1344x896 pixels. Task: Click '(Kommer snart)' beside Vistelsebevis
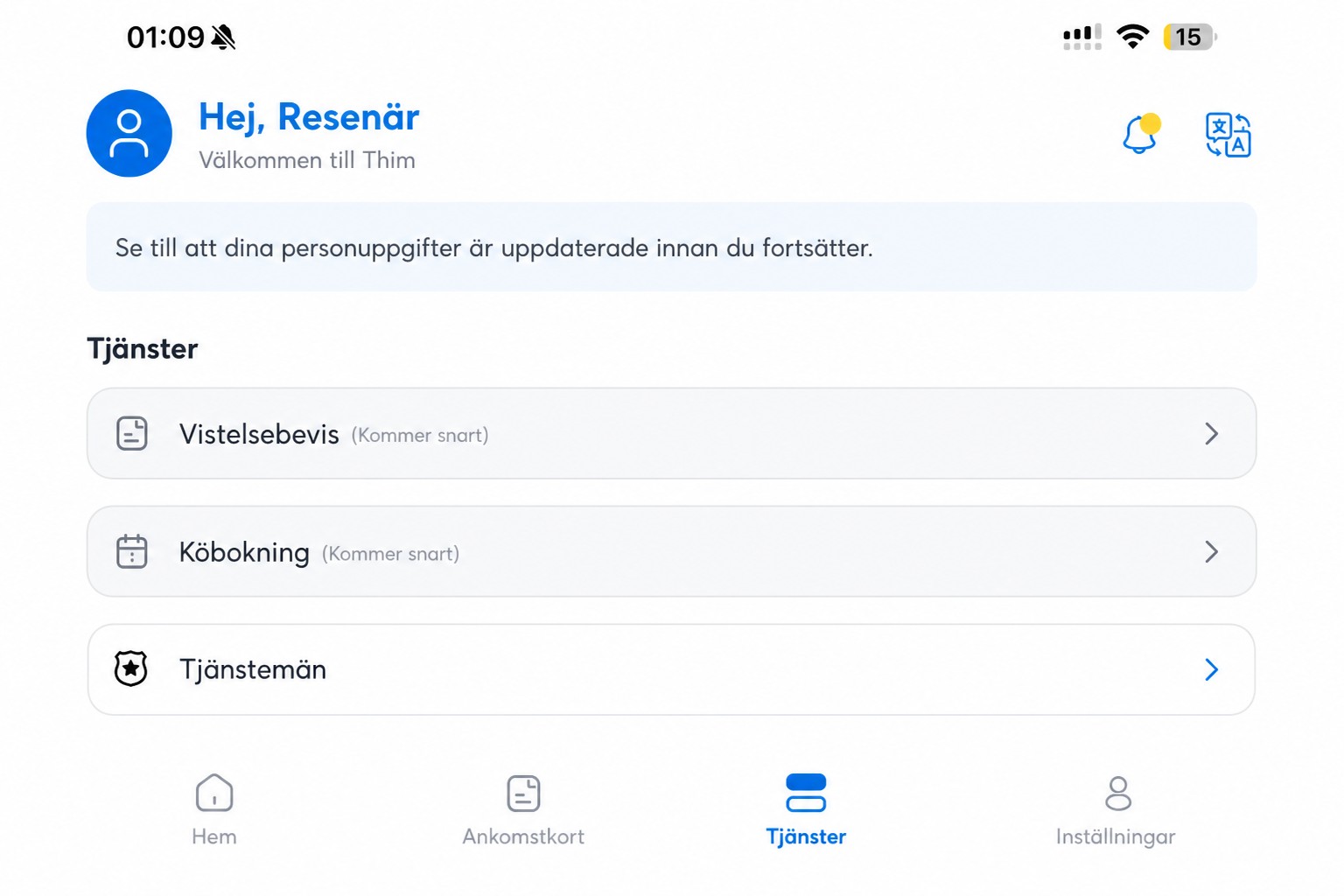pyautogui.click(x=420, y=435)
